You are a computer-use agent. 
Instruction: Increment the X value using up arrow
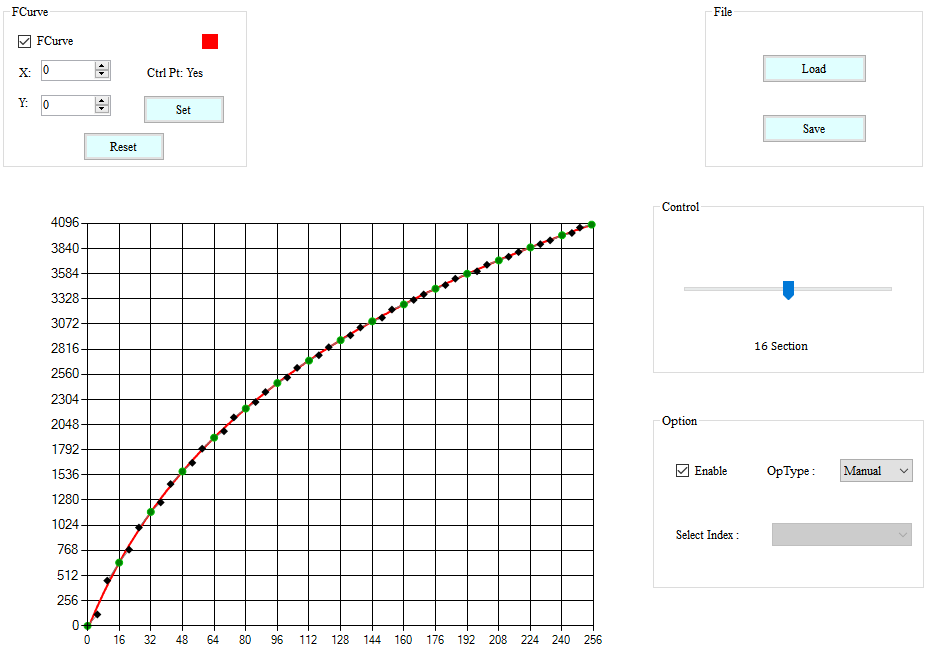click(x=104, y=66)
